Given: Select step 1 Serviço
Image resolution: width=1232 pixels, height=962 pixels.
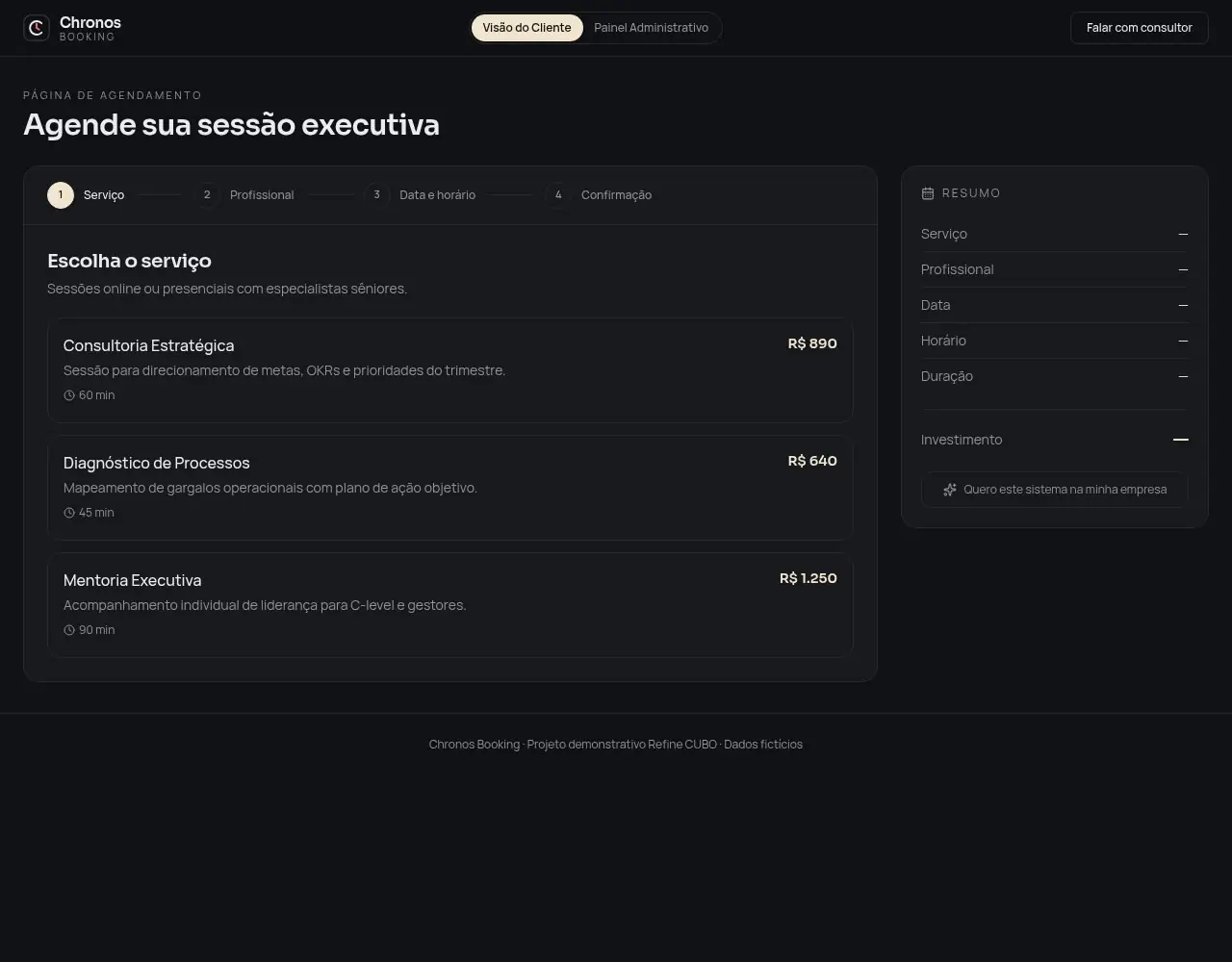Looking at the screenshot, I should (86, 195).
